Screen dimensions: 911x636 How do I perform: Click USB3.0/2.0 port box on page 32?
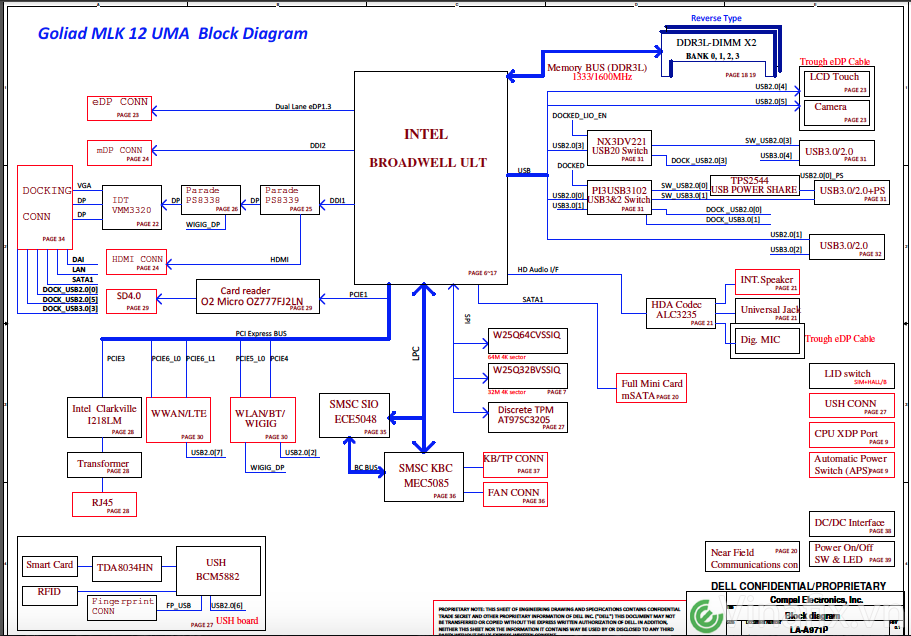[847, 247]
